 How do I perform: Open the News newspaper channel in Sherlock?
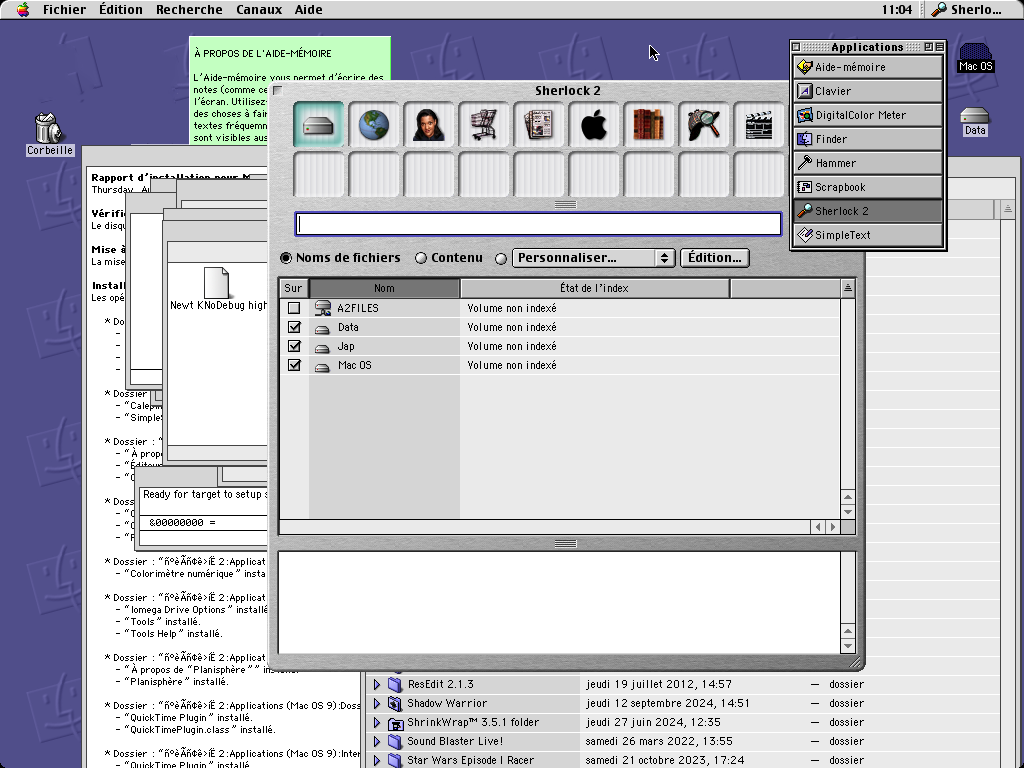pyautogui.click(x=539, y=124)
